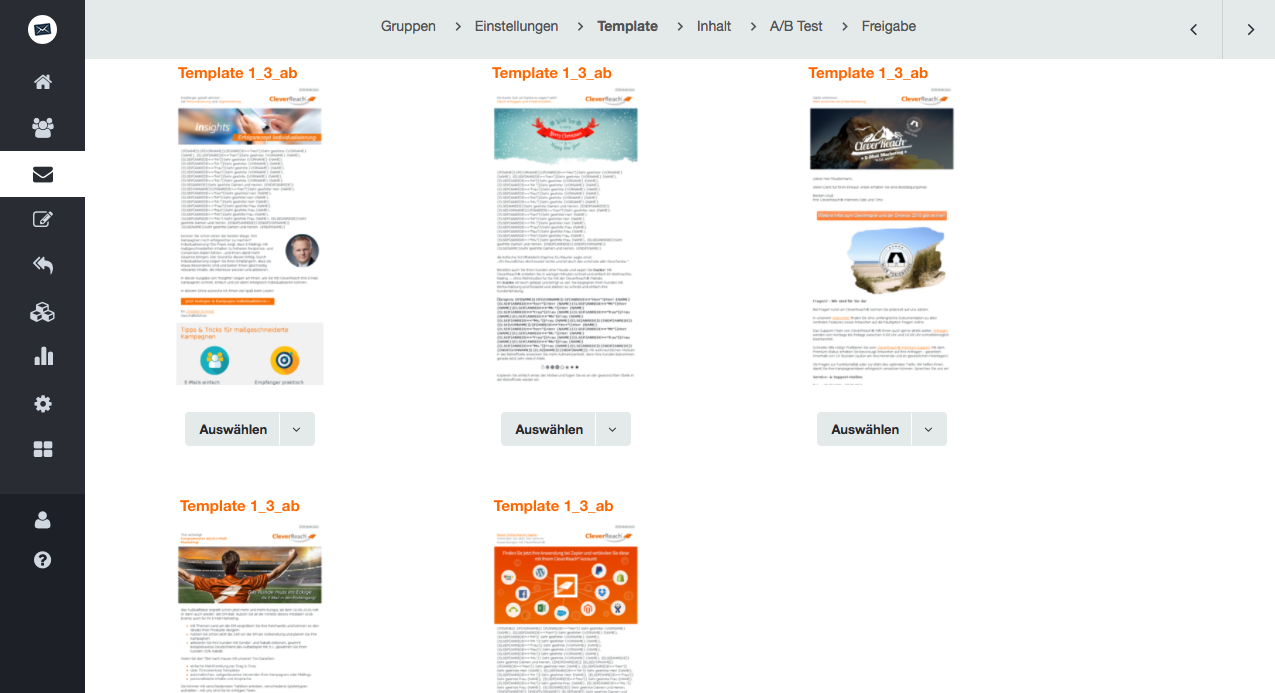Open the reply-all arrows icon in sidebar

click(42, 266)
